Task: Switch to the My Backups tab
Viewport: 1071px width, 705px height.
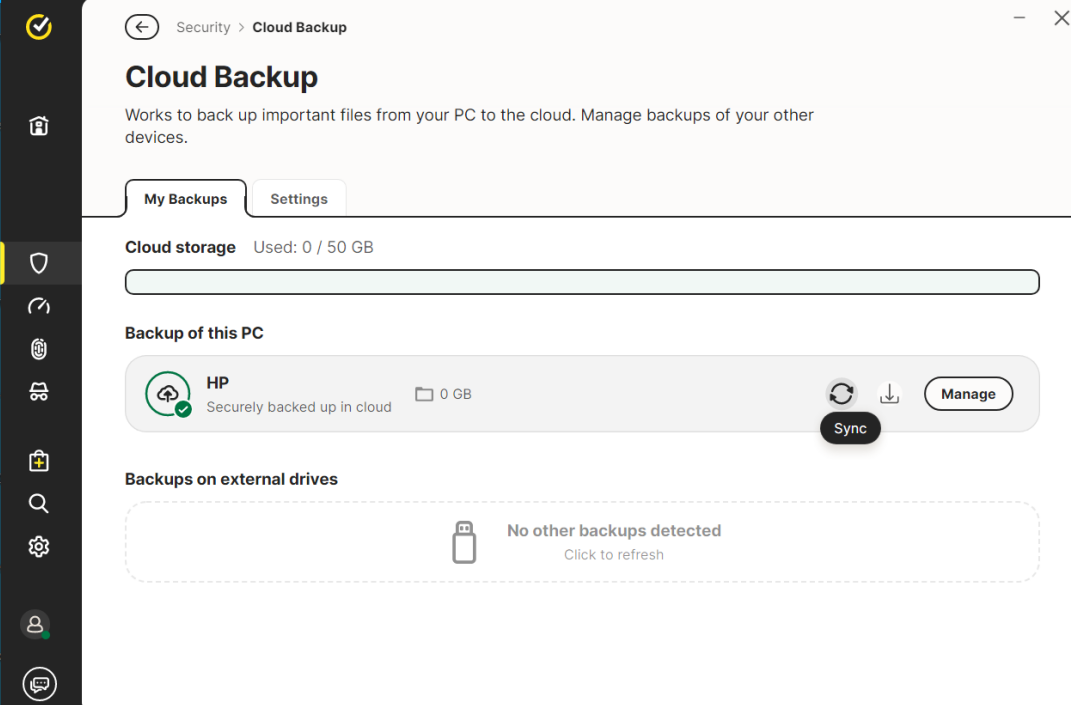Action: [185, 199]
